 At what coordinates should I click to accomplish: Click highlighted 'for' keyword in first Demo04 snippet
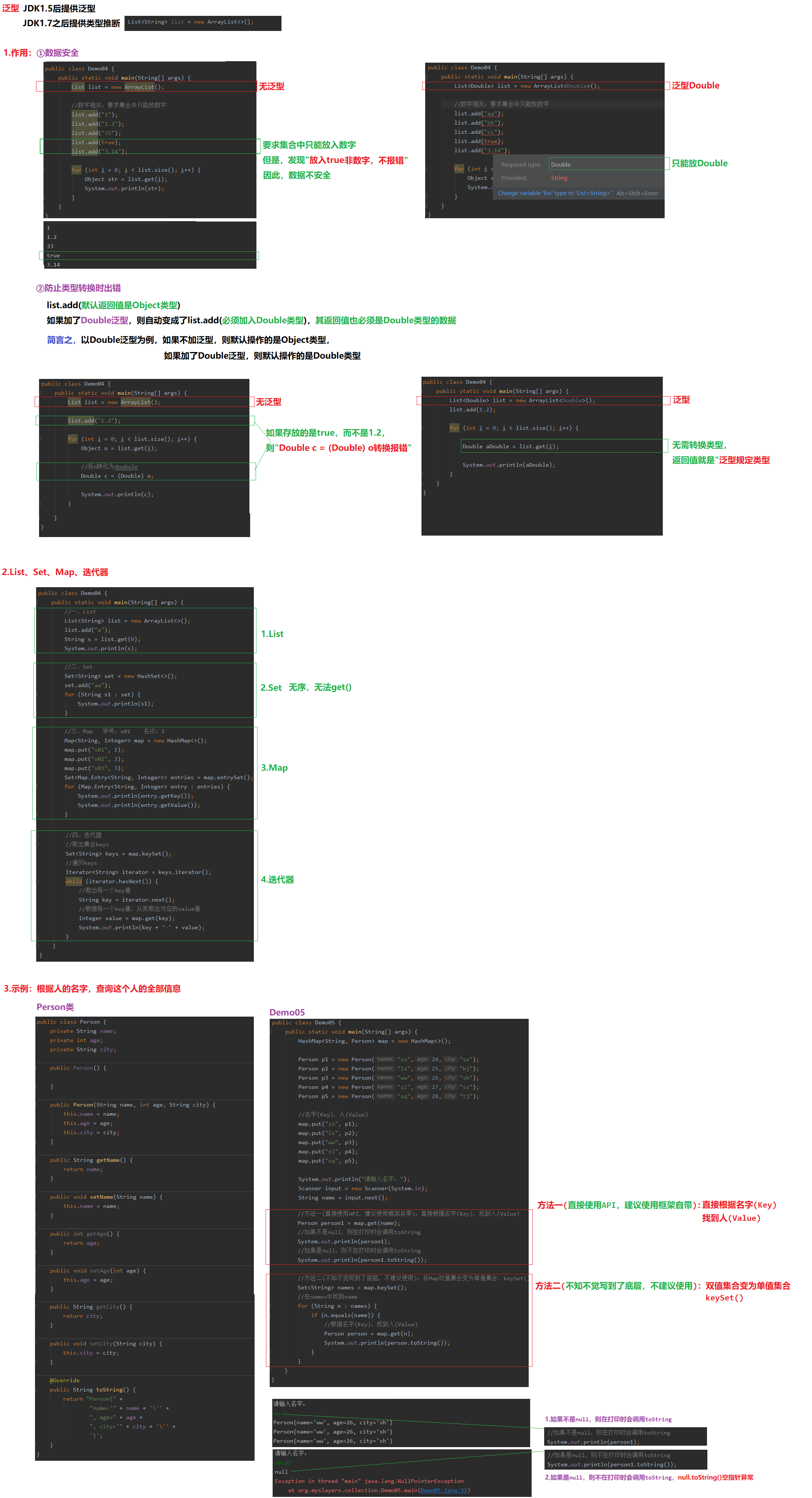click(x=76, y=170)
